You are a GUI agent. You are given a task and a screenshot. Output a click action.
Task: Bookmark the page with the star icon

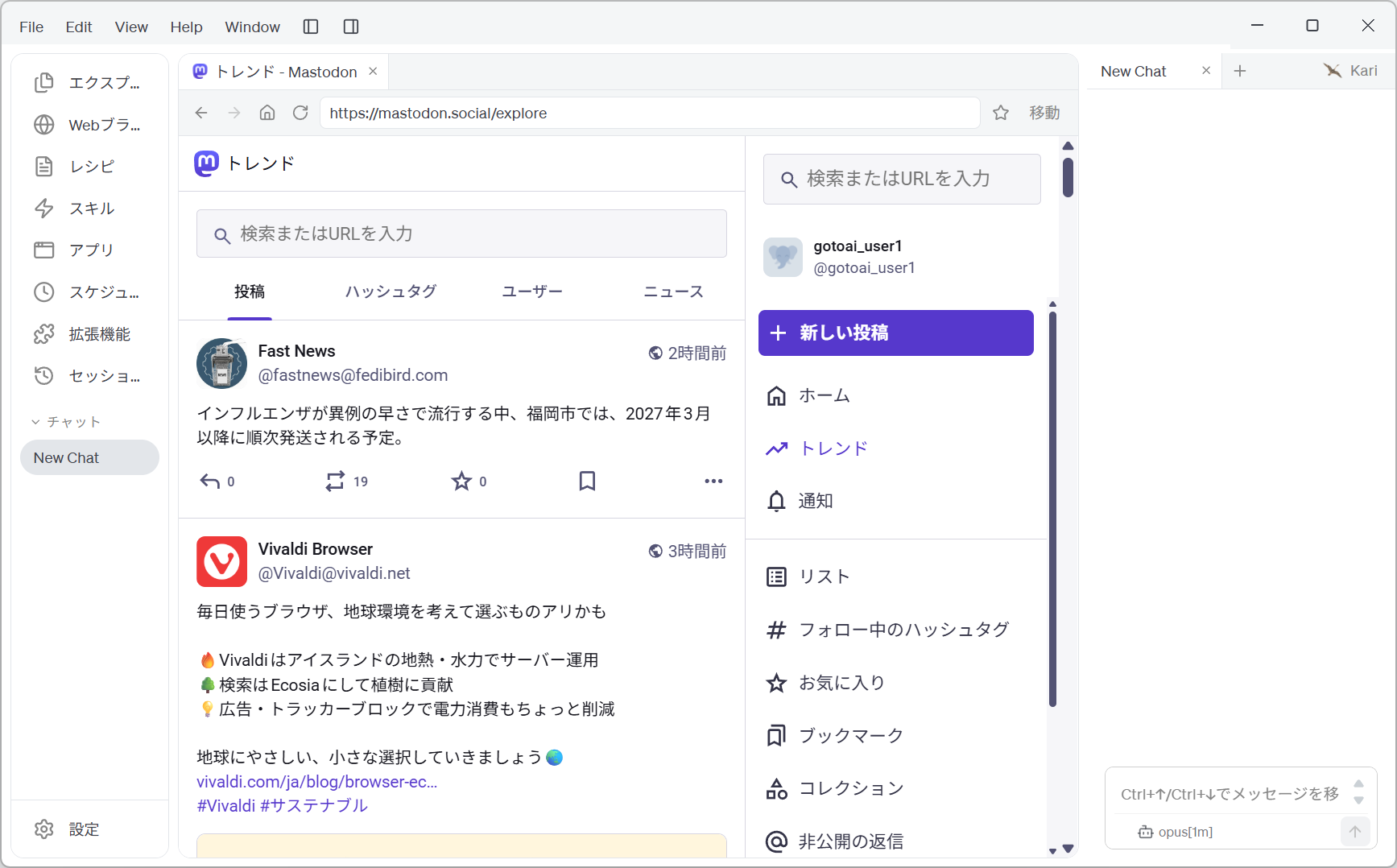pyautogui.click(x=1001, y=113)
